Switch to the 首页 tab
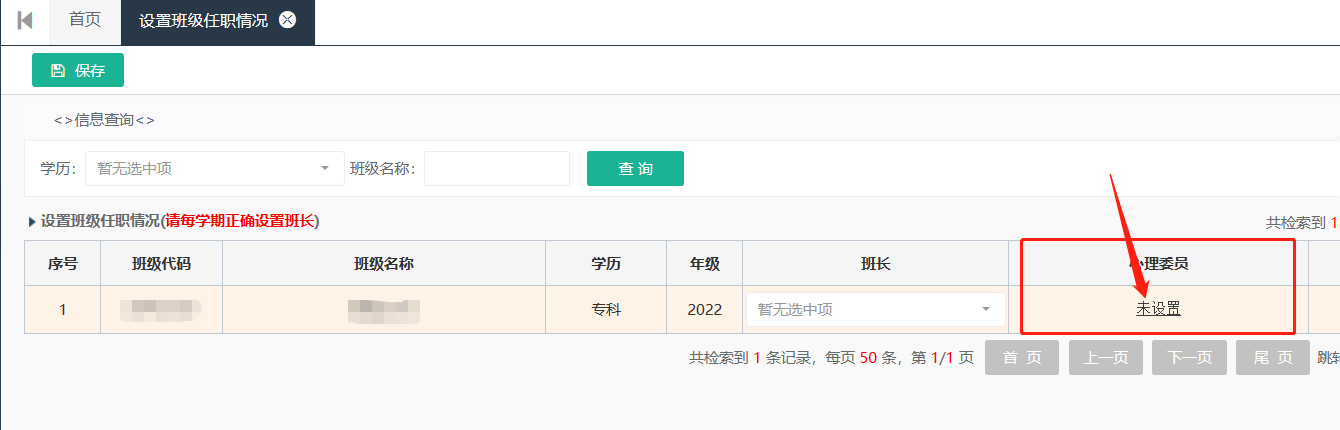The height and width of the screenshot is (430, 1340). coord(85,21)
